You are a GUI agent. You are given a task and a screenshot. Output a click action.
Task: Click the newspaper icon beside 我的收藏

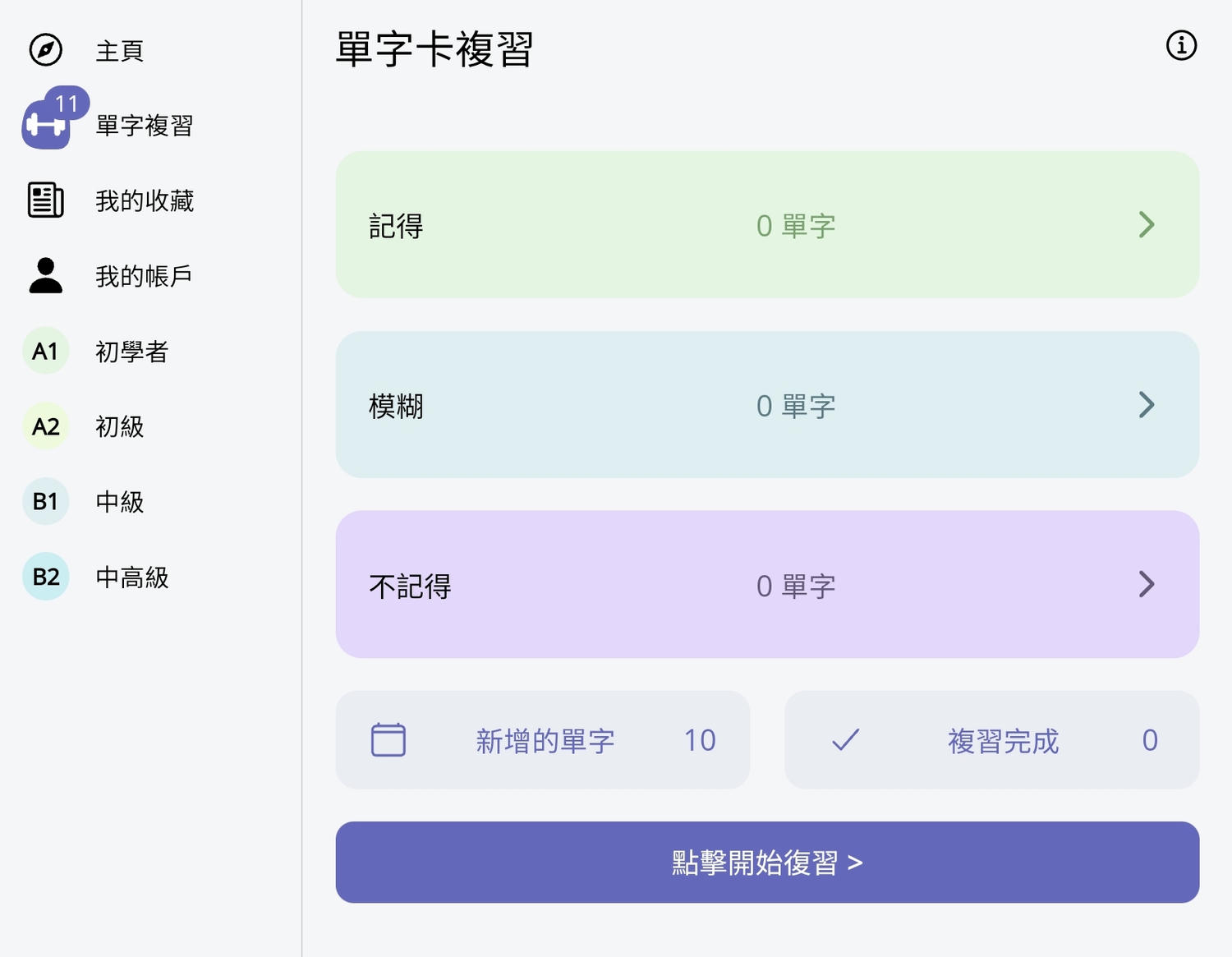pyautogui.click(x=46, y=200)
